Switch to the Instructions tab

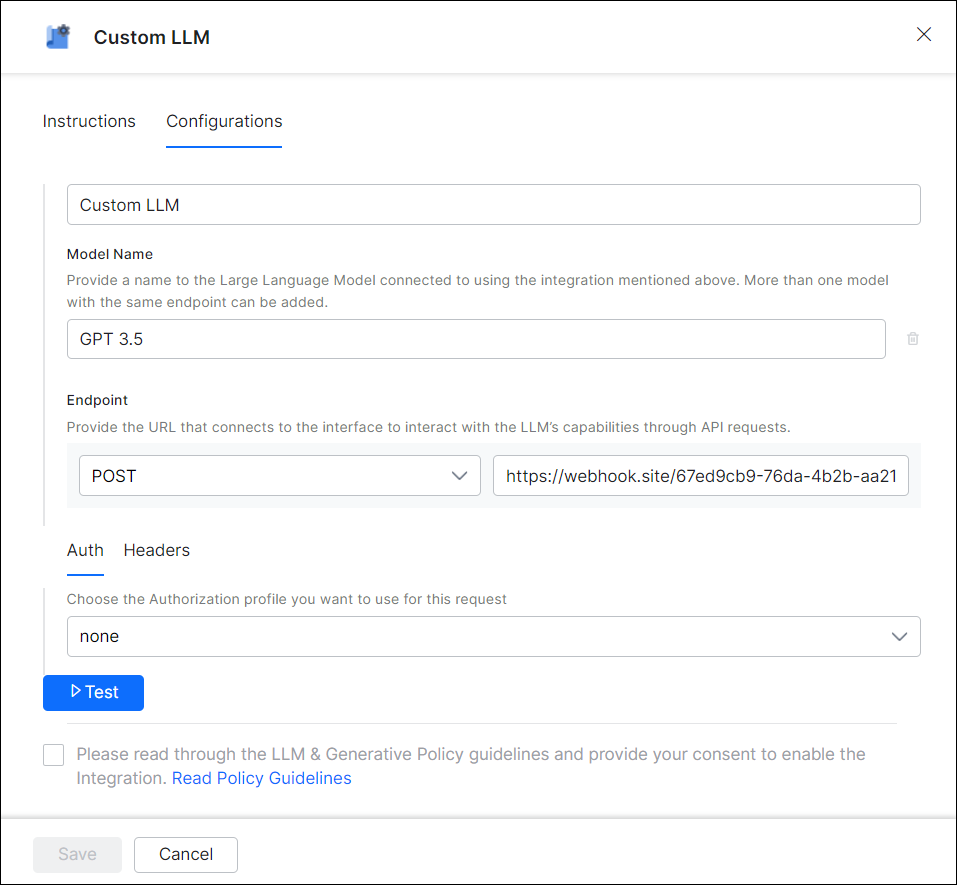point(89,121)
